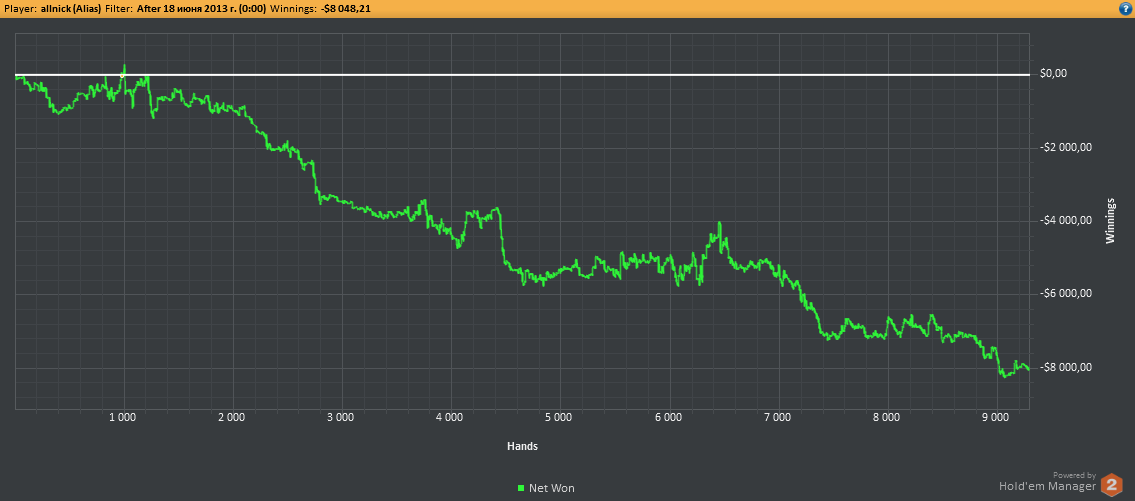Viewport: 1135px width, 501px height.
Task: Click the 1 000 hands axis tick
Action: [123, 416]
